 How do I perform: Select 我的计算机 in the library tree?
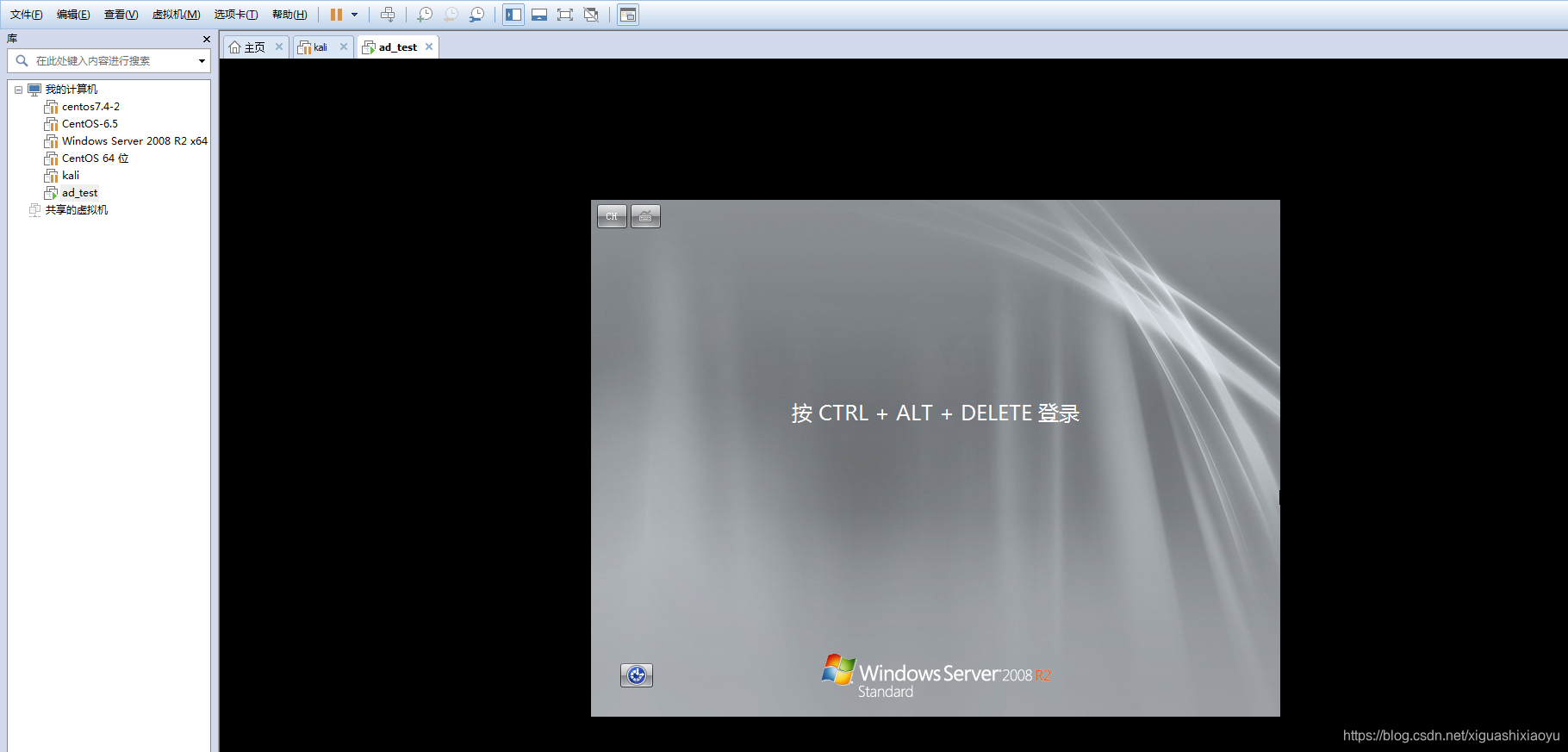pyautogui.click(x=72, y=90)
